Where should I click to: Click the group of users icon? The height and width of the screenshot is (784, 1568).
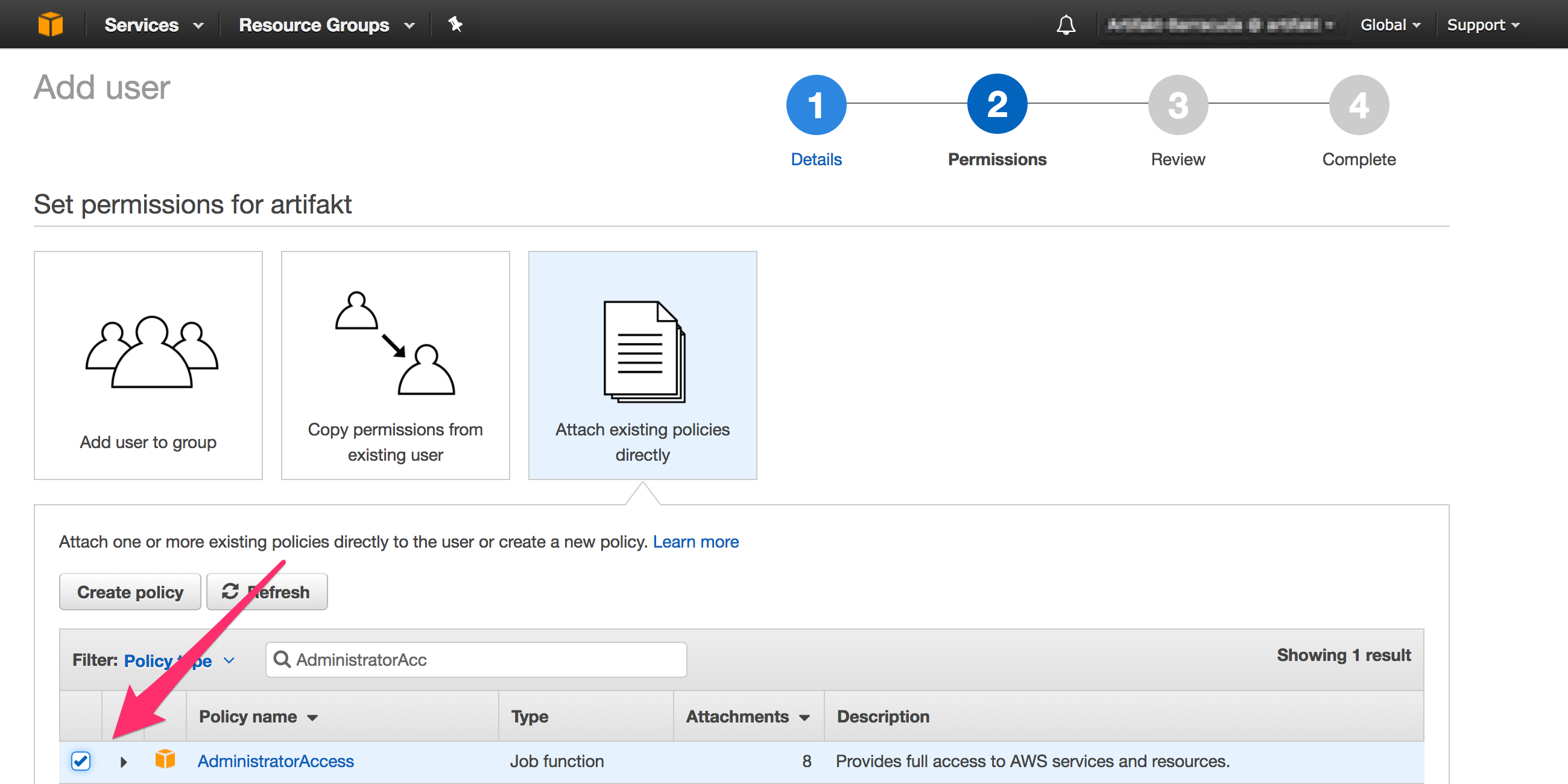point(151,352)
